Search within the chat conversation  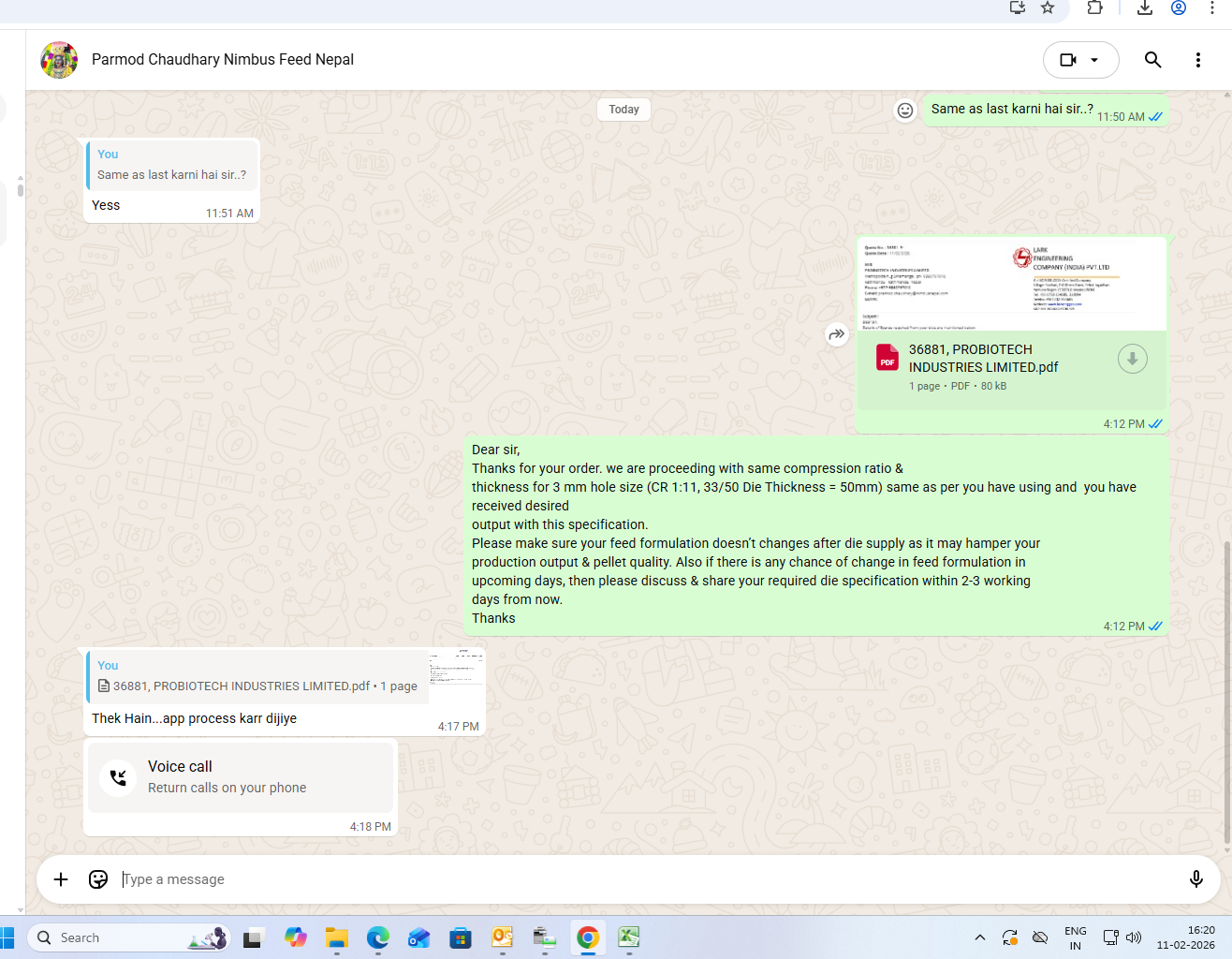coord(1152,60)
